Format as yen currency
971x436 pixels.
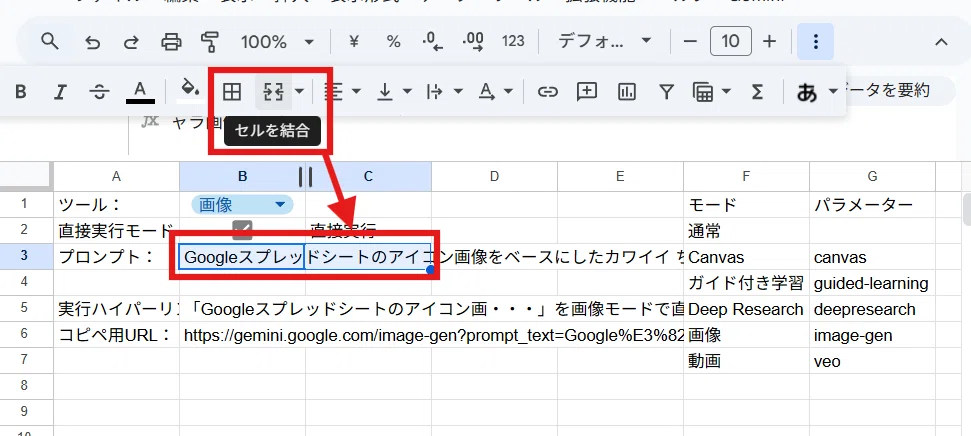[x=354, y=41]
